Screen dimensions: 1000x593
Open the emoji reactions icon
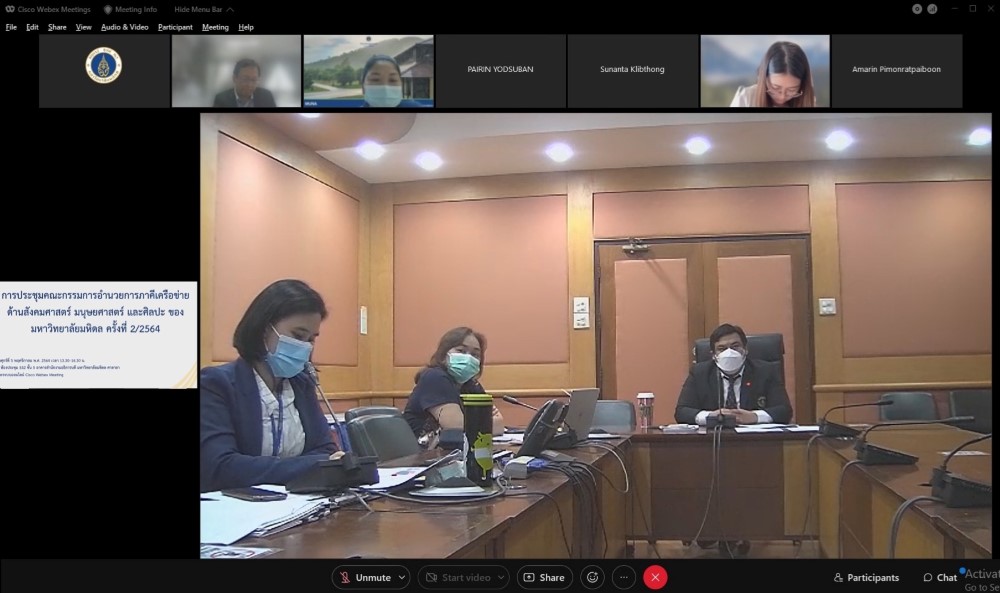tap(593, 577)
